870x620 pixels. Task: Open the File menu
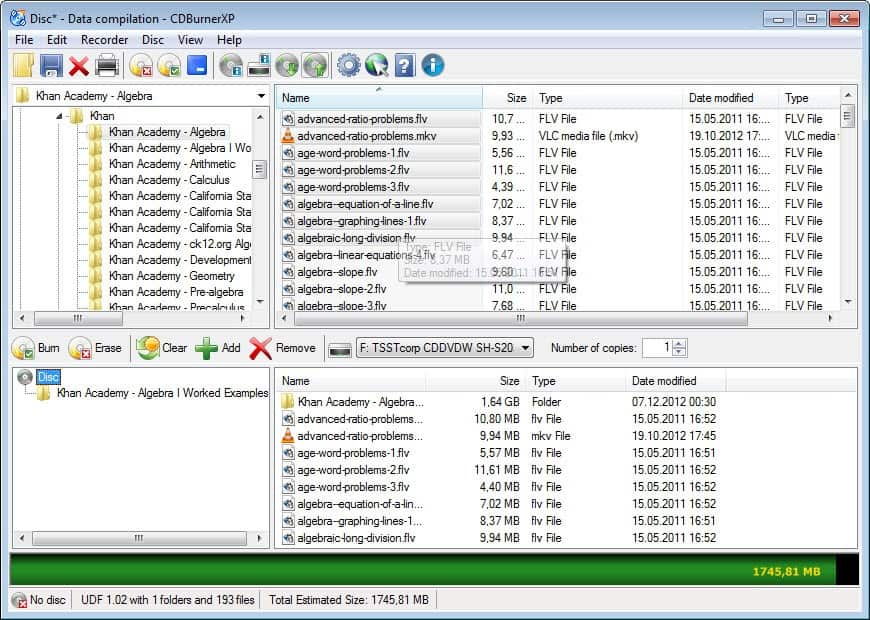pos(24,40)
